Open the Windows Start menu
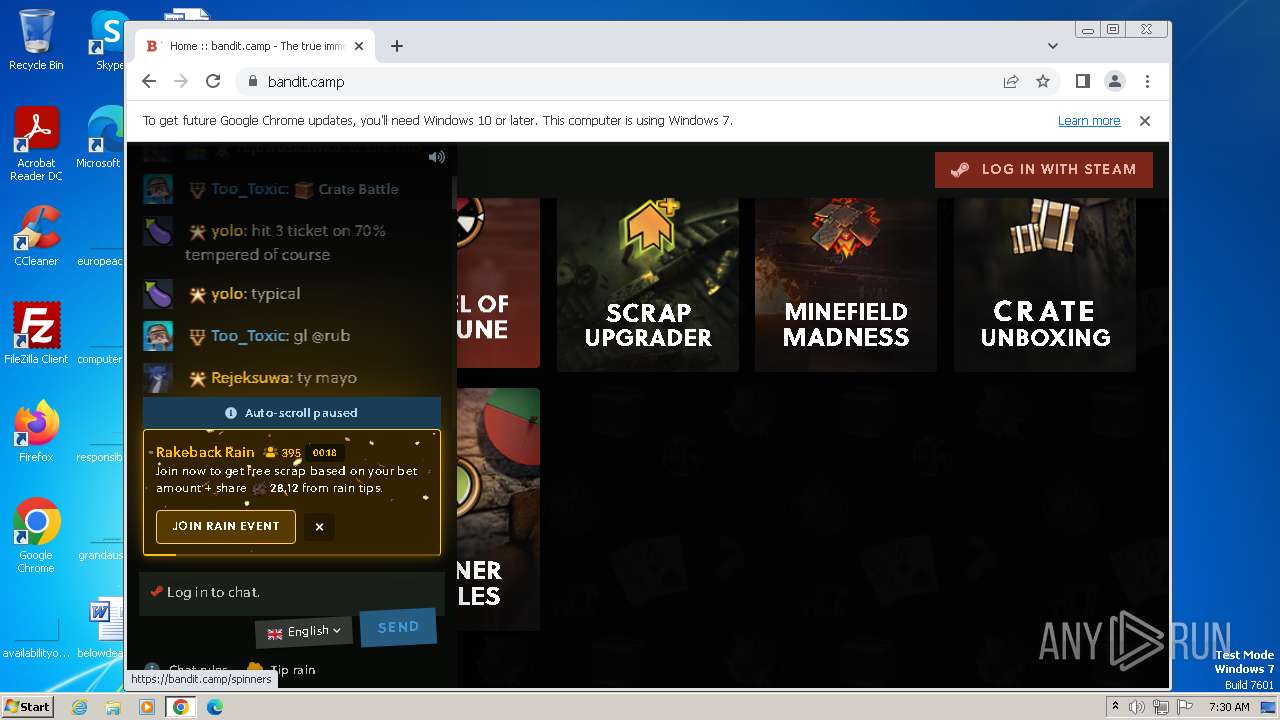 tap(27, 707)
